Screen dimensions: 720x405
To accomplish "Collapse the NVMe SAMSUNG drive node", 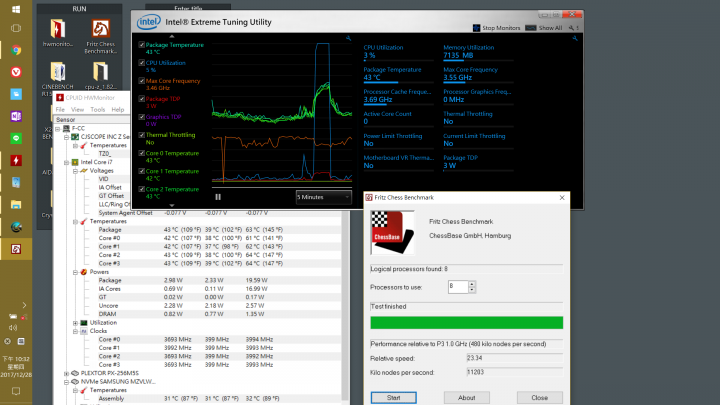I will [x=67, y=382].
